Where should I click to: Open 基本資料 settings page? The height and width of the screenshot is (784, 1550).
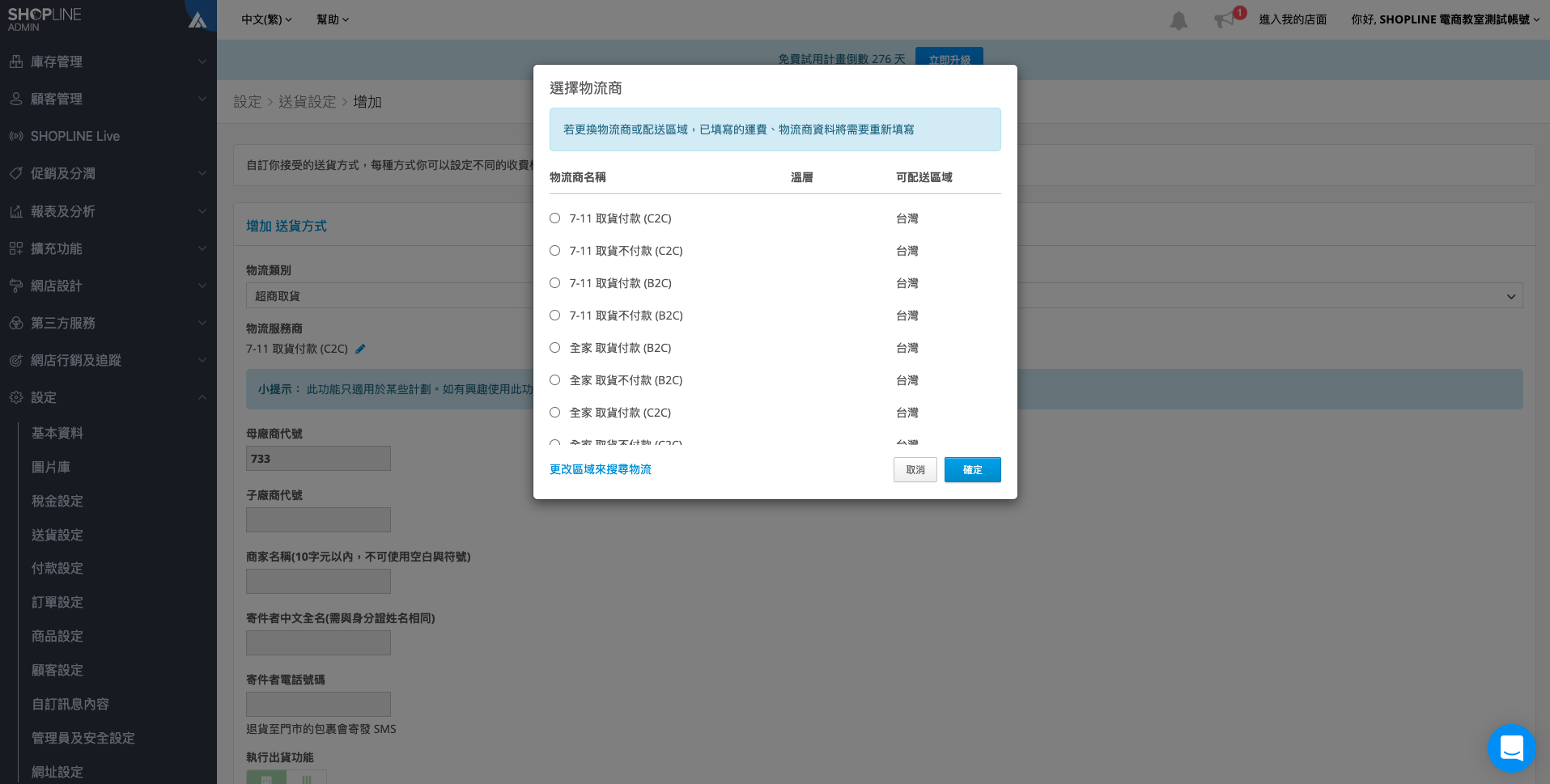point(57,433)
